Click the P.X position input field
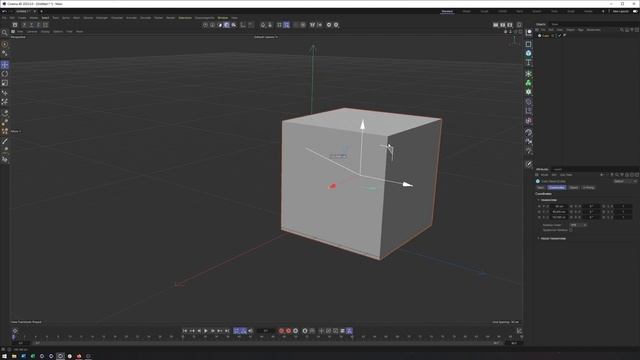Image resolution: width=640 pixels, height=360 pixels. click(x=559, y=207)
